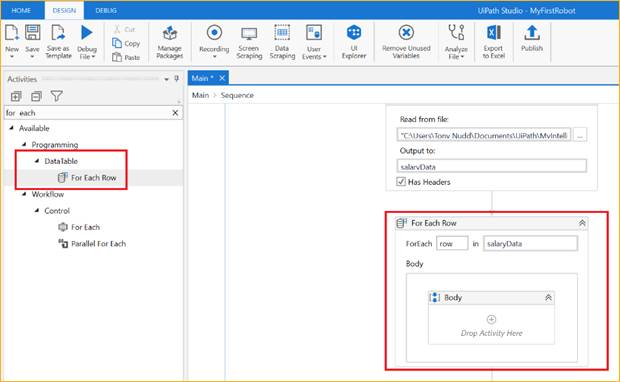Switch to the DEBUG ribbon tab
620x382 pixels.
click(x=106, y=11)
